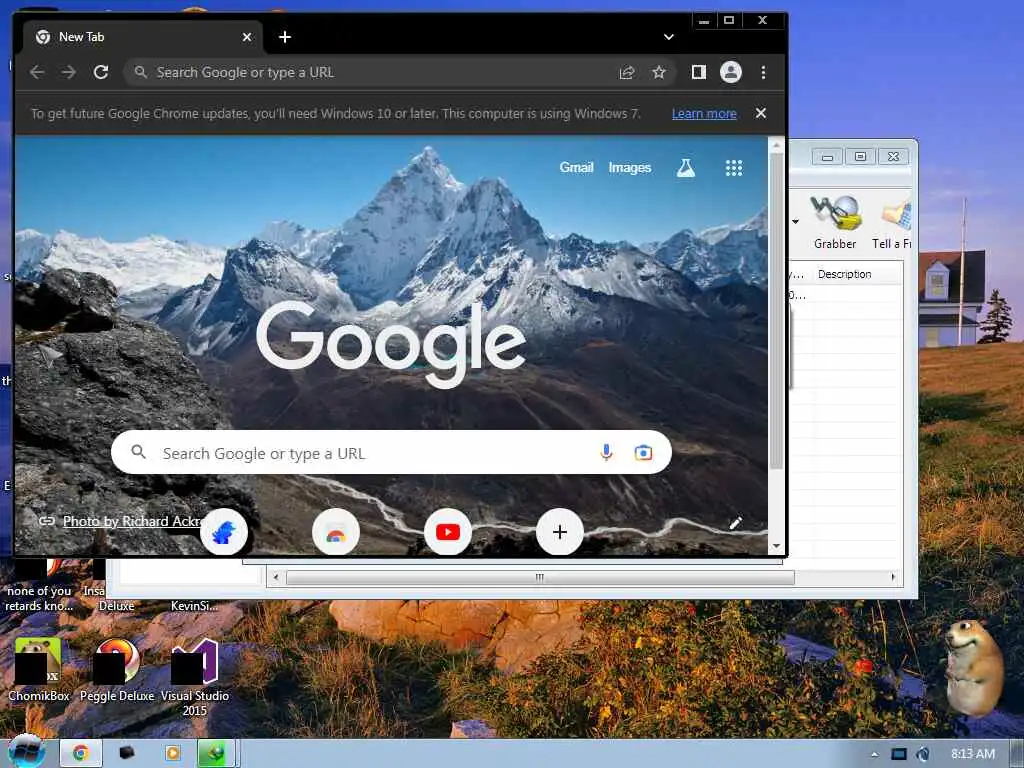Click the Chrome back arrow
The height and width of the screenshot is (768, 1024).
[37, 72]
